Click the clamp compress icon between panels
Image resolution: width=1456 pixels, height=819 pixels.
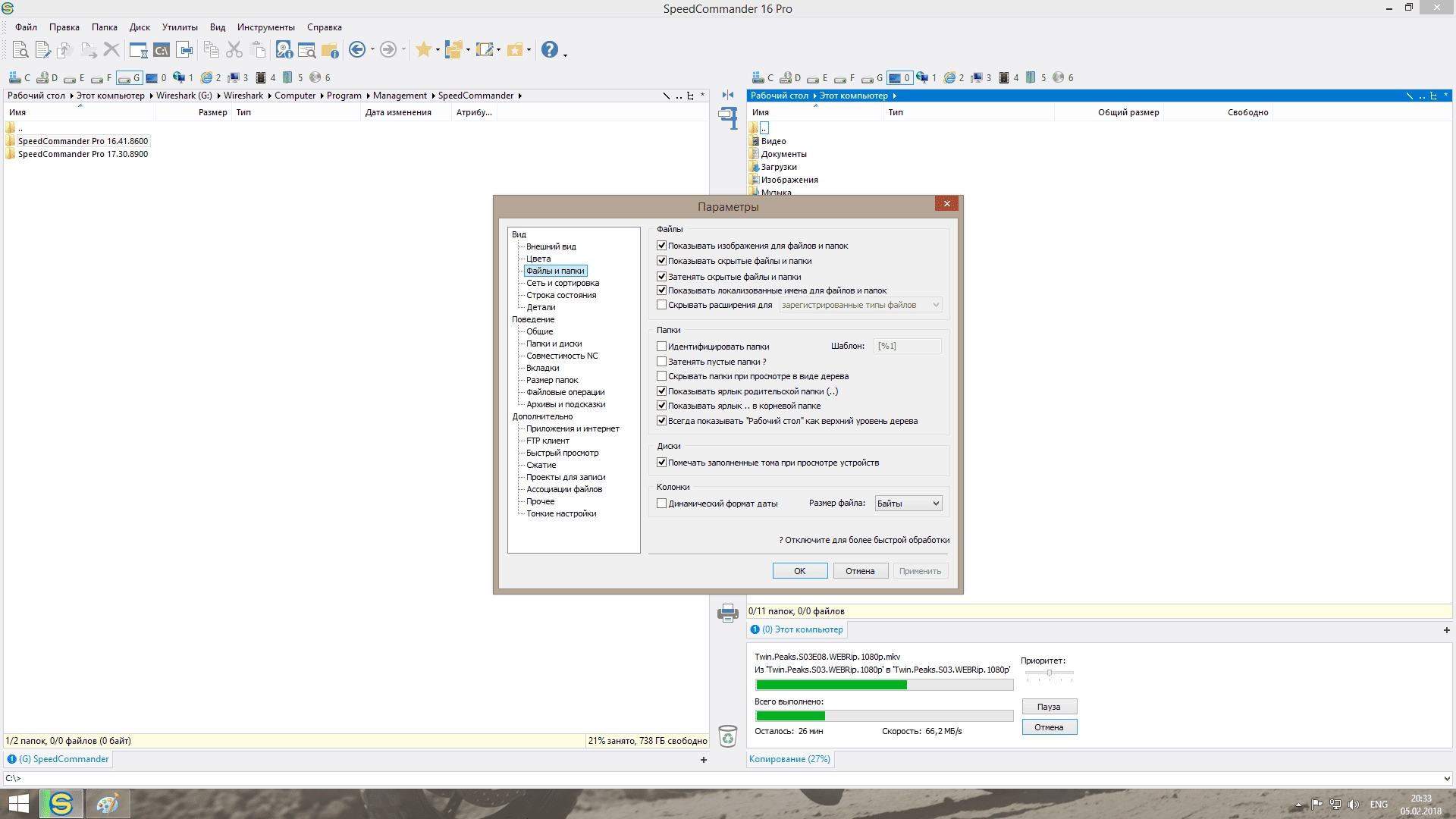point(728,118)
